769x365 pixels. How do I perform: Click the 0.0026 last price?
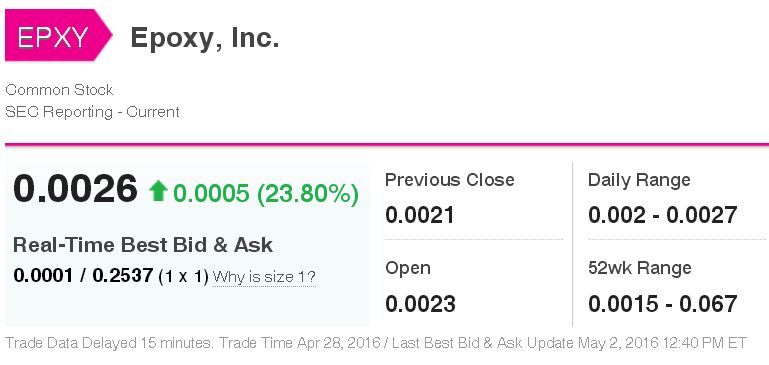75,189
